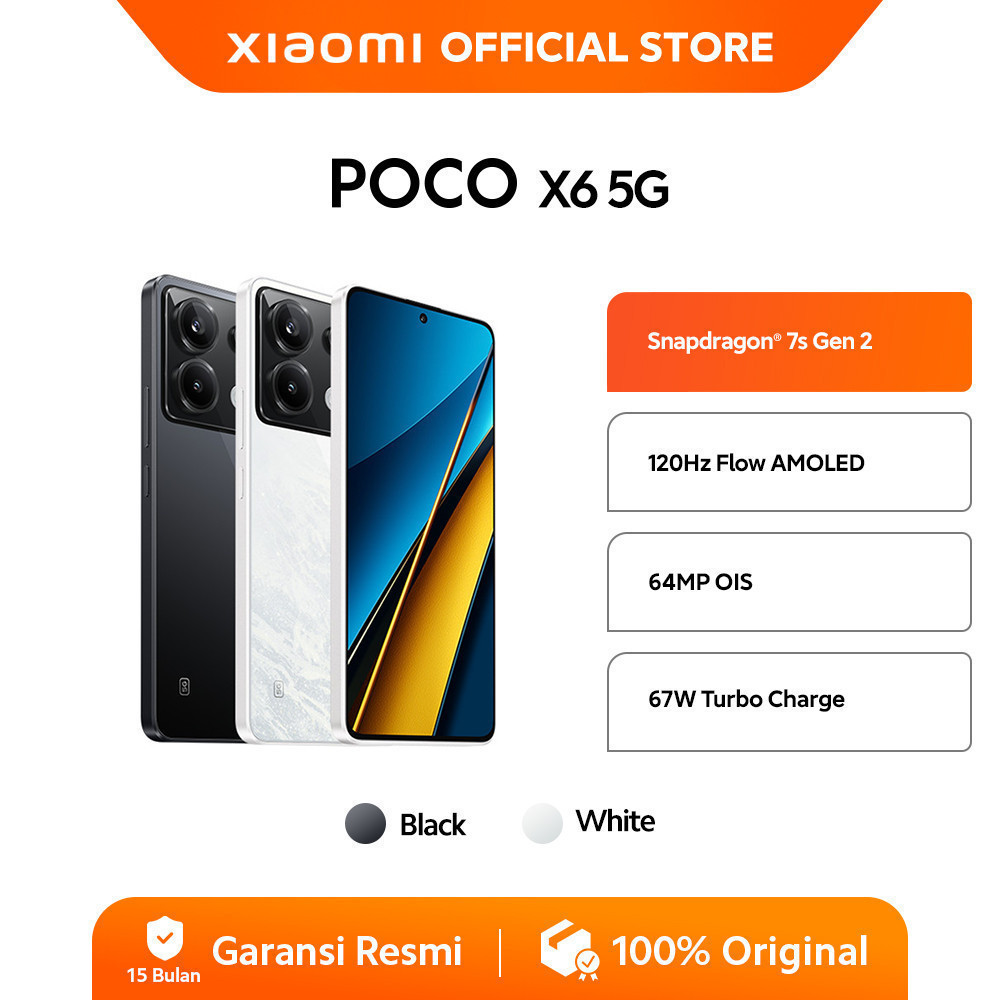Click the black phone's top camera lens

click(x=196, y=325)
